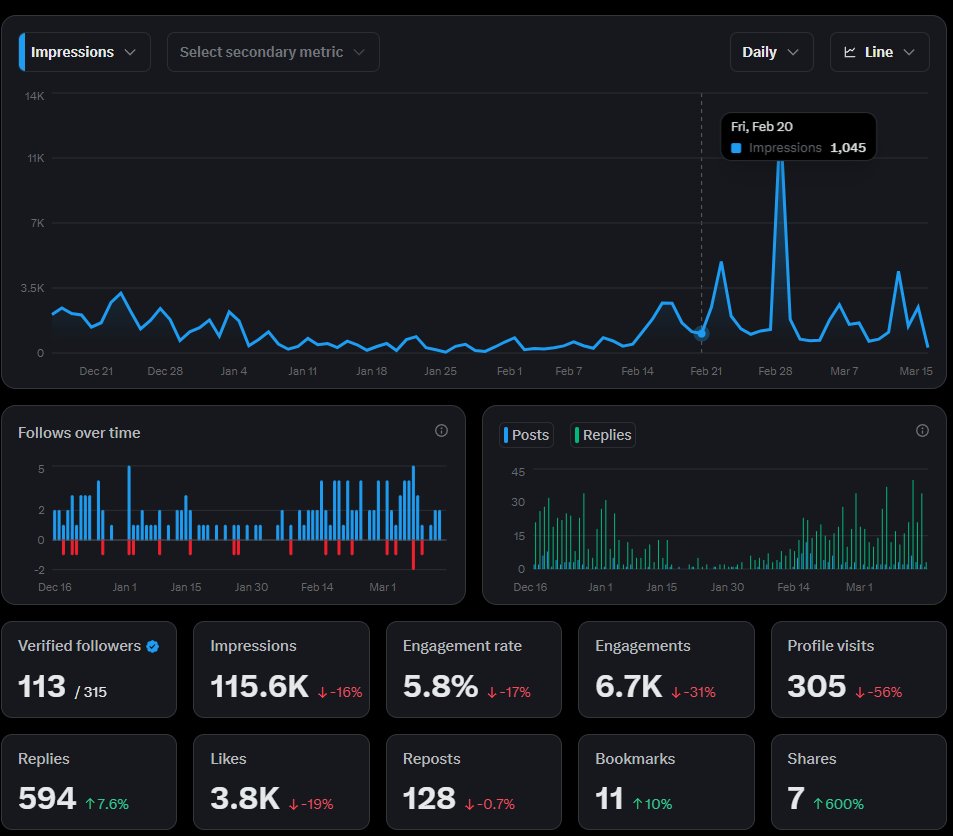This screenshot has width=953, height=836.
Task: Open the Select secondary metric dropdown
Action: point(273,51)
